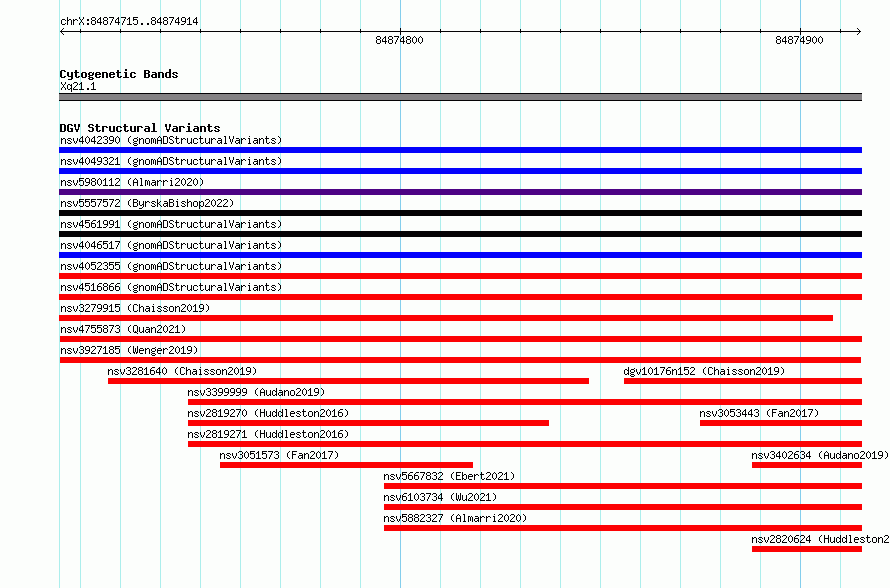Click the 84874900 ruler position label
Viewport: 890px width, 588px height.
(x=799, y=40)
